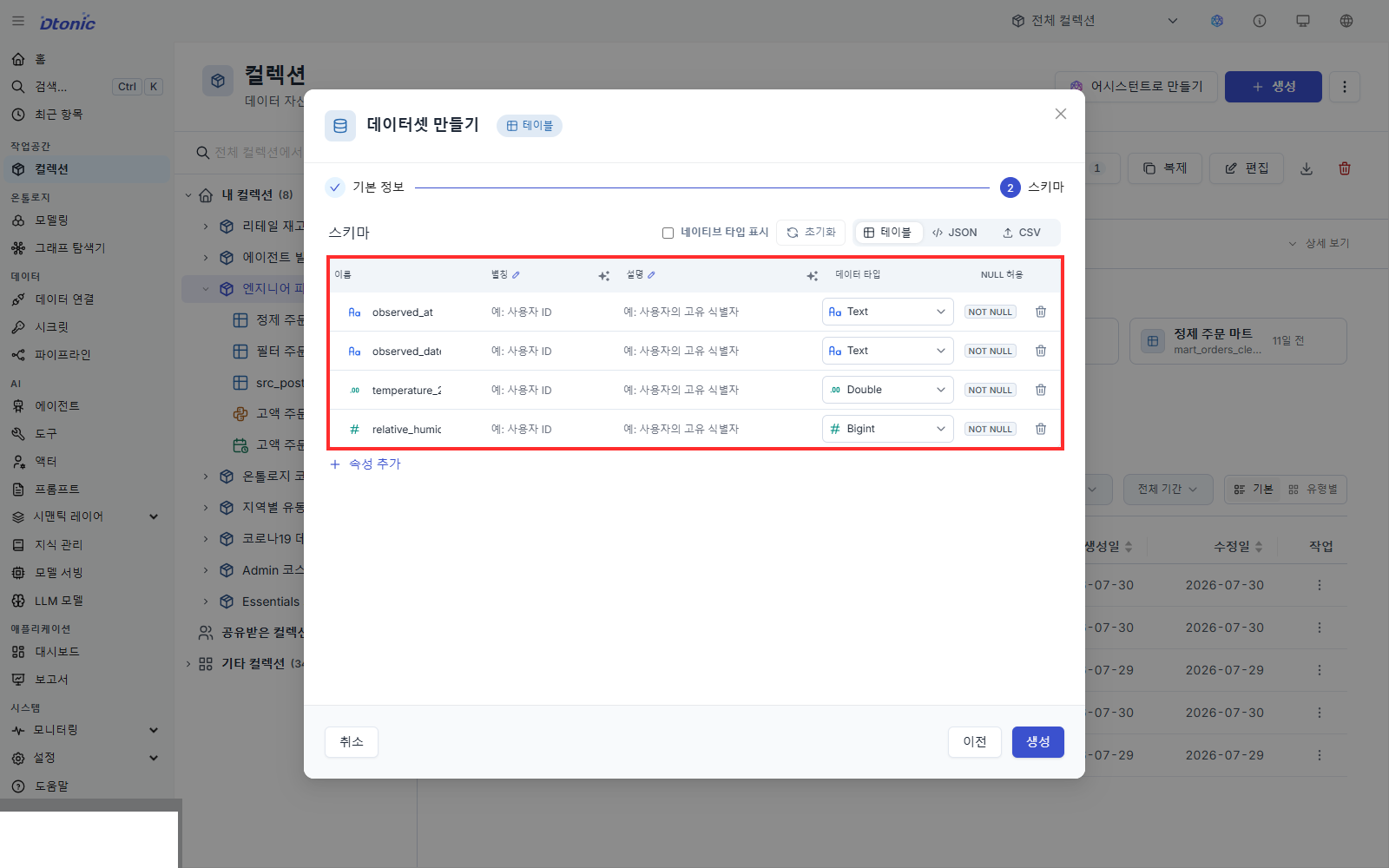Toggle NOT NULL for observed_date row
The width and height of the screenshot is (1389, 868).
(990, 351)
